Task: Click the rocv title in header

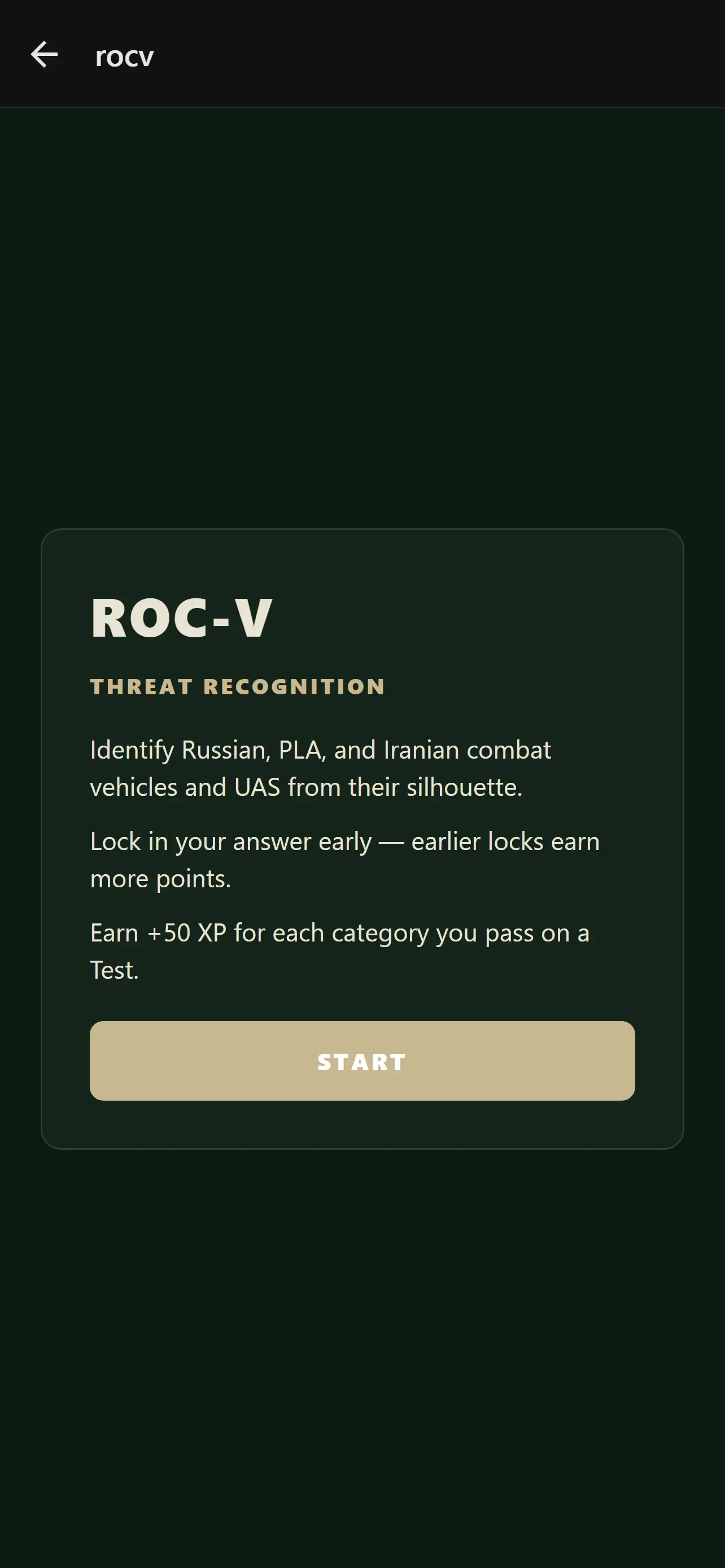Action: click(124, 56)
